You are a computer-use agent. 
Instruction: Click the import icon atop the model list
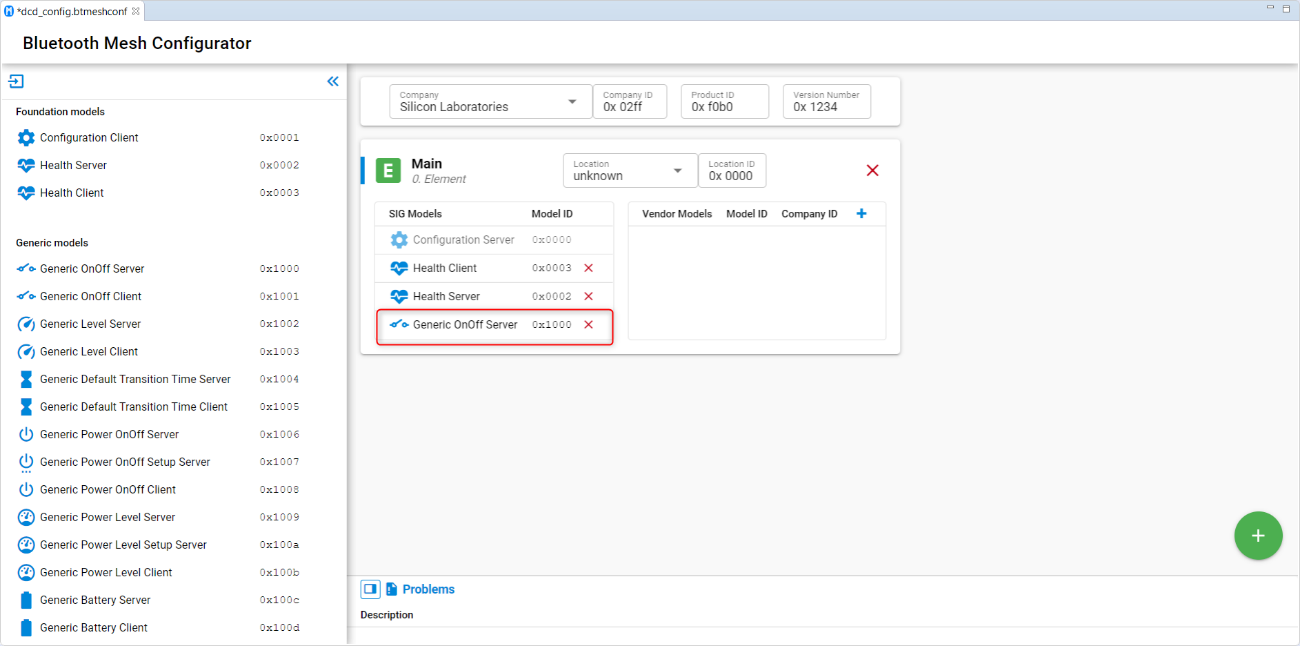coord(16,81)
